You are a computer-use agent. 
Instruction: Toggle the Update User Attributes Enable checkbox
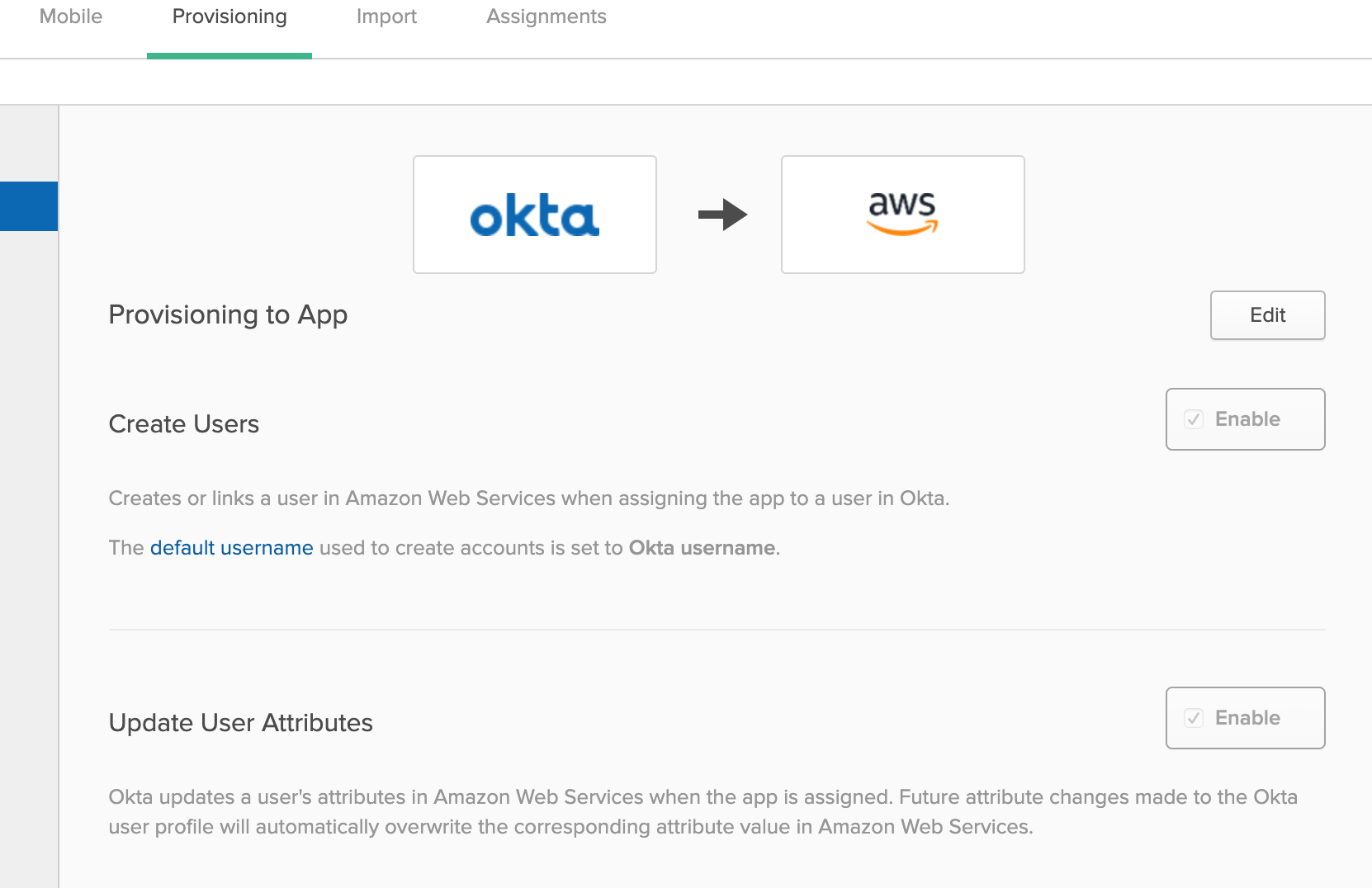(1194, 718)
